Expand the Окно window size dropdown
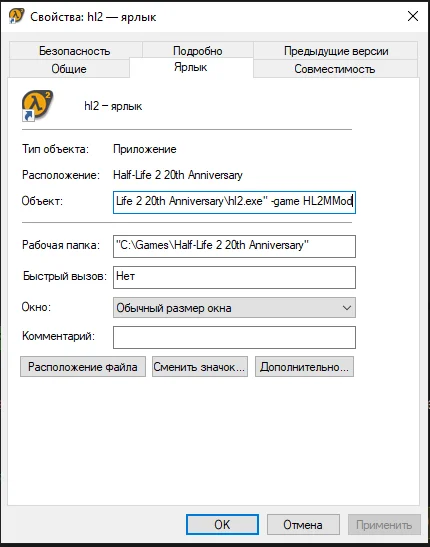This screenshot has width=430, height=547. point(234,308)
